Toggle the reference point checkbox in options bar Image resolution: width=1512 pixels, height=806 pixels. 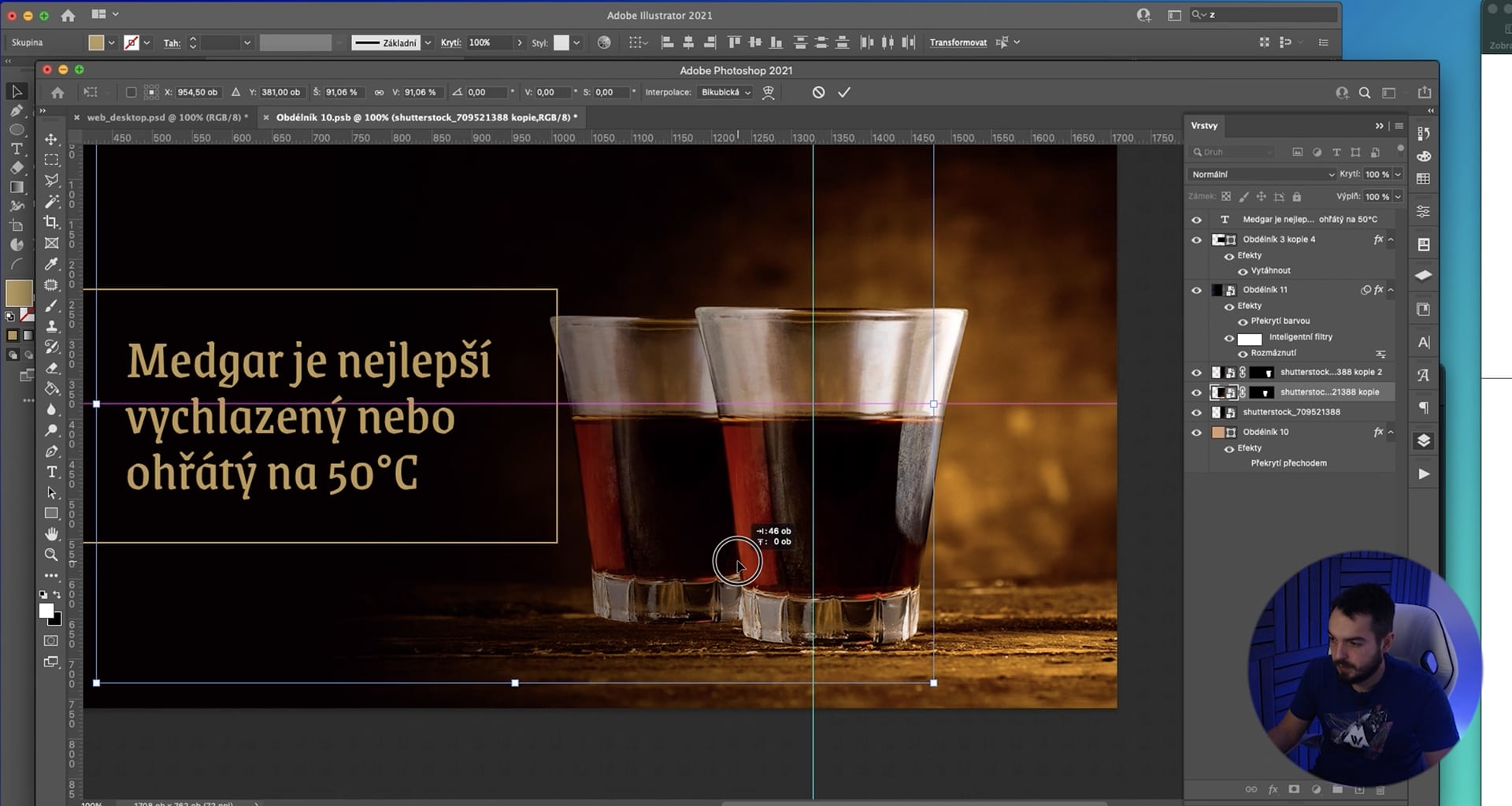[x=131, y=92]
